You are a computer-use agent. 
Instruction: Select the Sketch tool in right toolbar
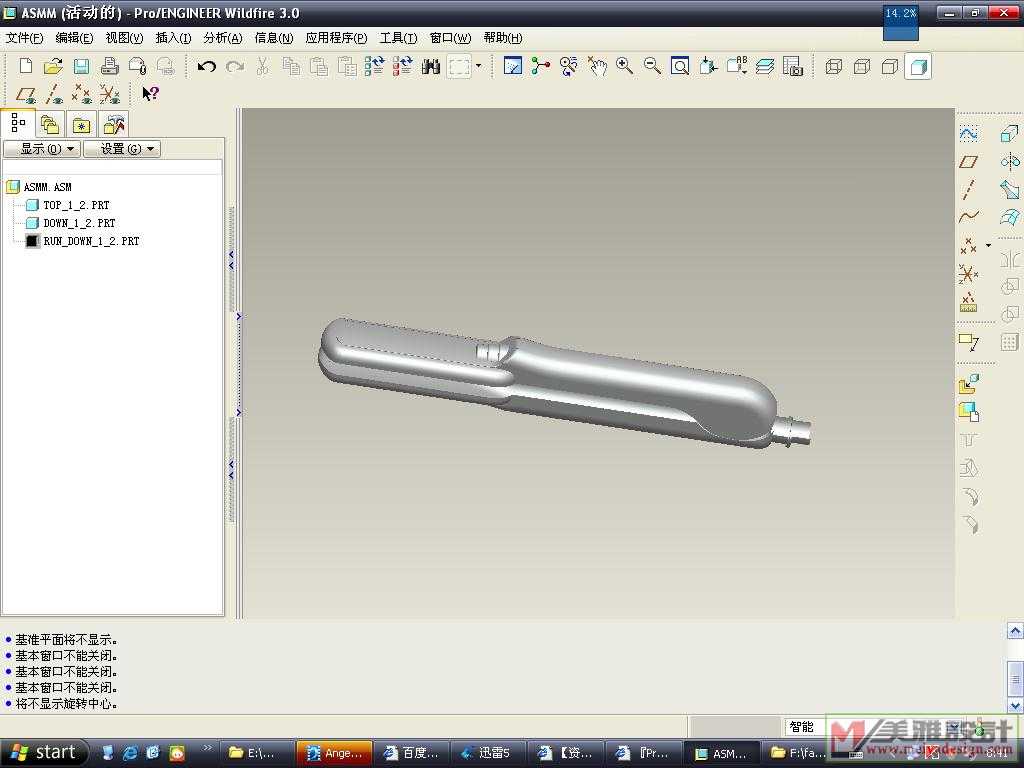tap(968, 134)
